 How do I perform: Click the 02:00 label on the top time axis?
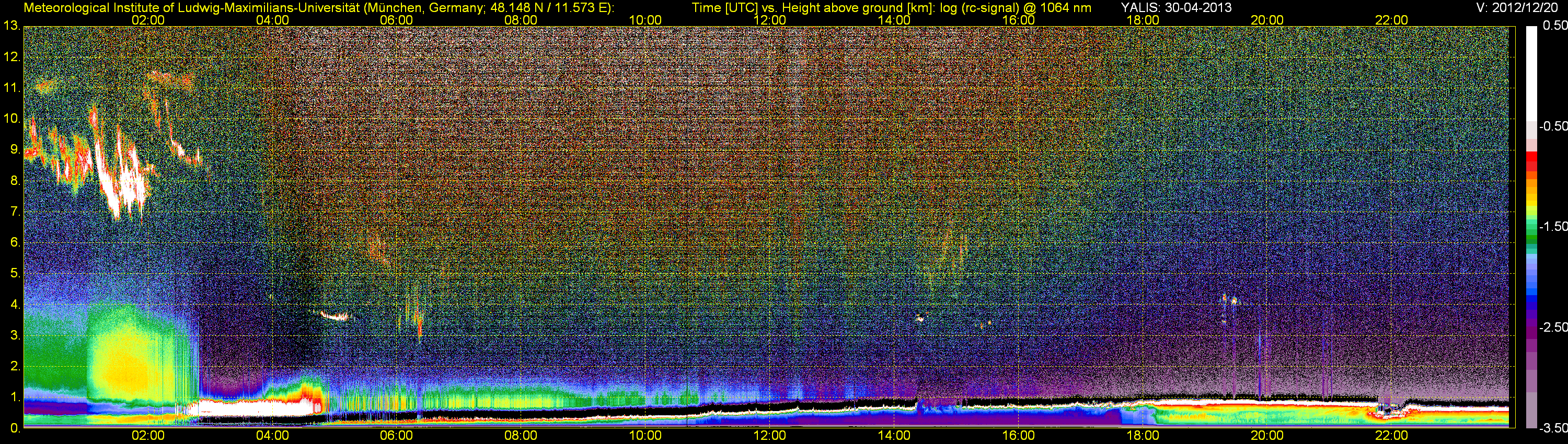pyautogui.click(x=148, y=20)
